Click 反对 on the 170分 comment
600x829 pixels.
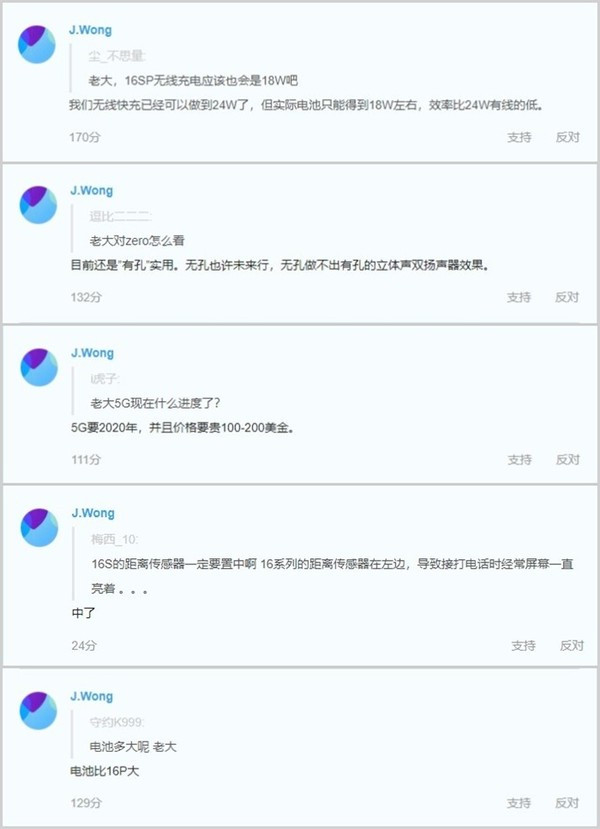coord(568,137)
